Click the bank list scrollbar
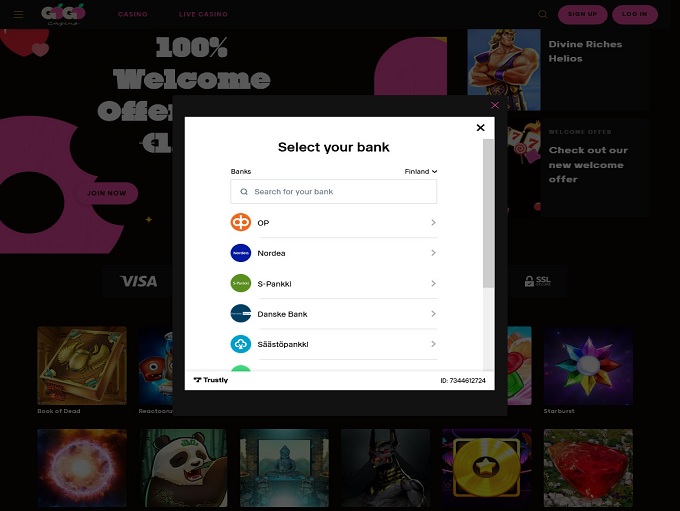Viewport: 680px width, 511px height. coord(488,213)
